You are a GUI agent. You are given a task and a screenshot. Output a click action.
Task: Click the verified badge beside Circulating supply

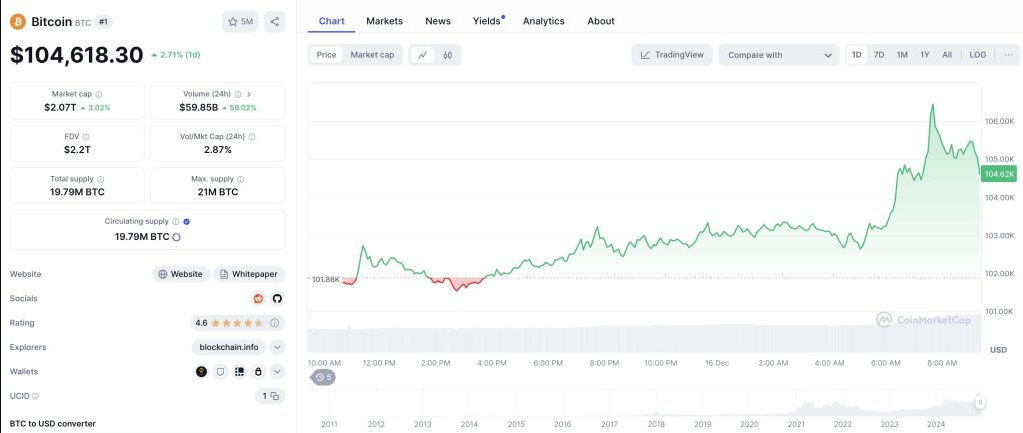tap(187, 222)
